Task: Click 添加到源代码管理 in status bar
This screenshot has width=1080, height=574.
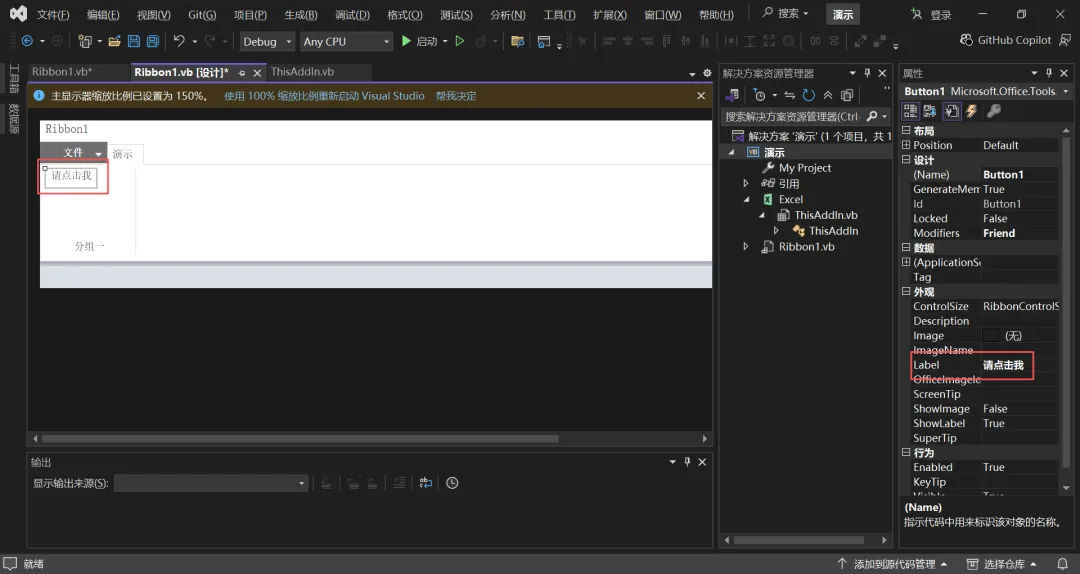Action: pyautogui.click(x=894, y=564)
